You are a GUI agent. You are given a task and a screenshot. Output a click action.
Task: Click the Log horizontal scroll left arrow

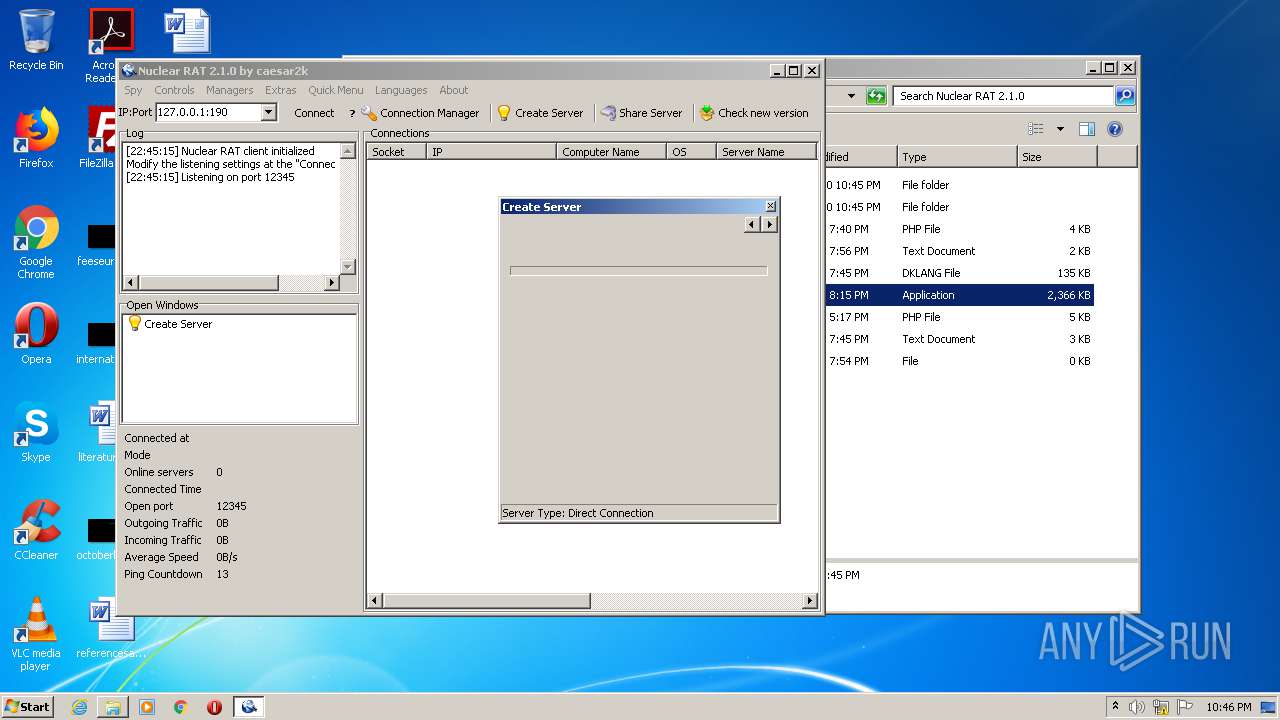click(130, 283)
